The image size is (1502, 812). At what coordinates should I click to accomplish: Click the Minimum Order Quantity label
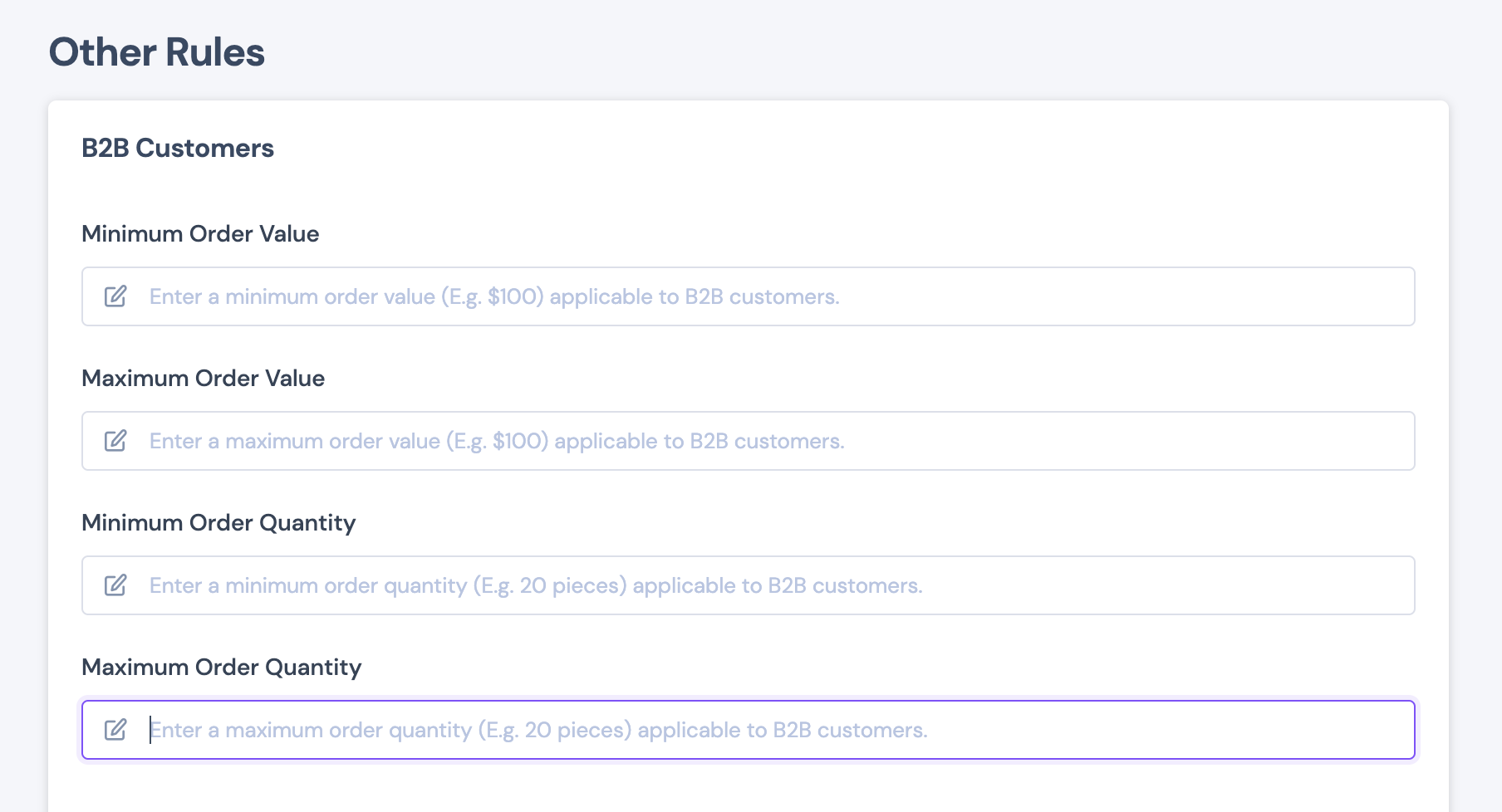click(x=218, y=523)
